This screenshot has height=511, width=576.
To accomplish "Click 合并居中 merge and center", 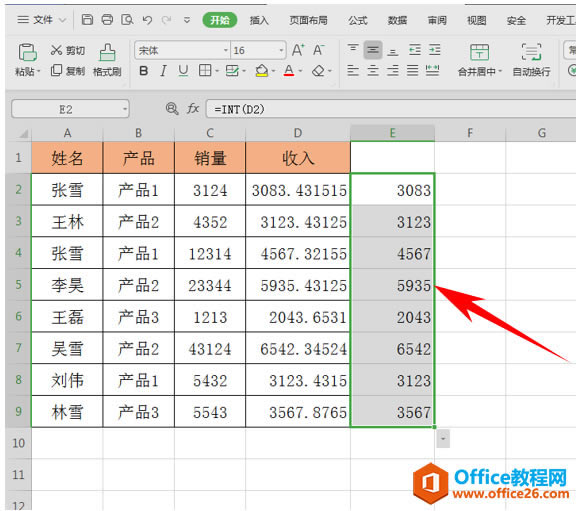I will tap(480, 61).
